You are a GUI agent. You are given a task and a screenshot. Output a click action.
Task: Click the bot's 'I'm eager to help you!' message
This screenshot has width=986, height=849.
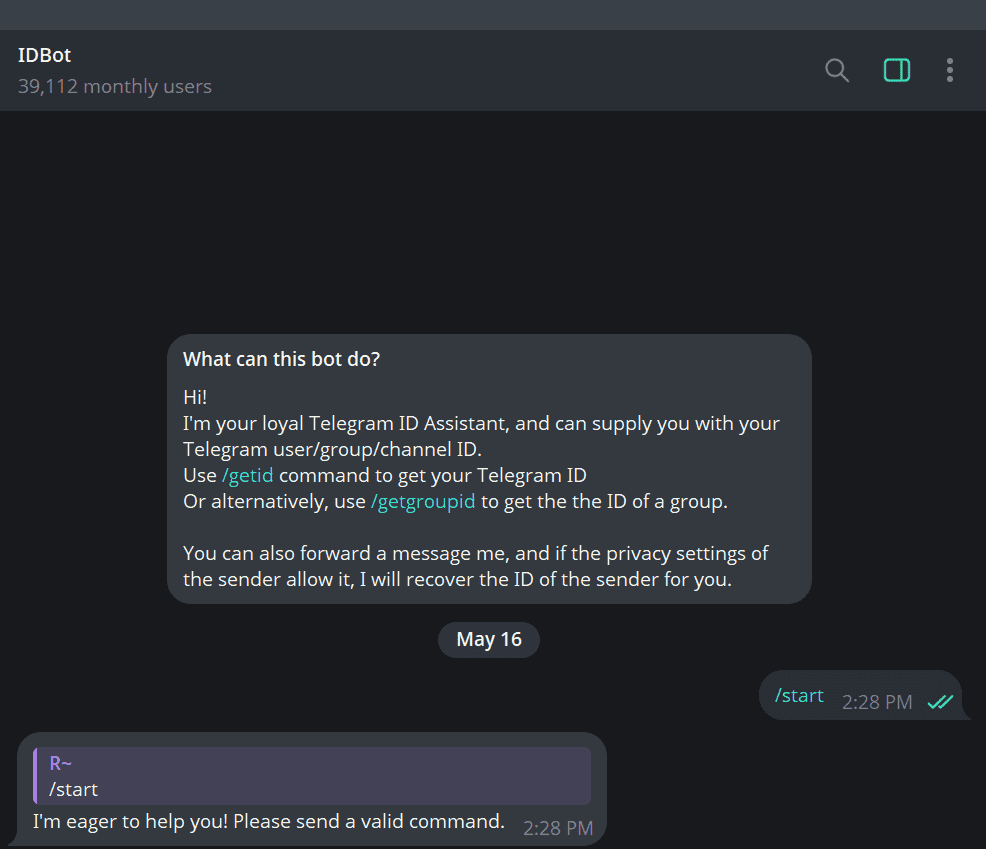266,820
